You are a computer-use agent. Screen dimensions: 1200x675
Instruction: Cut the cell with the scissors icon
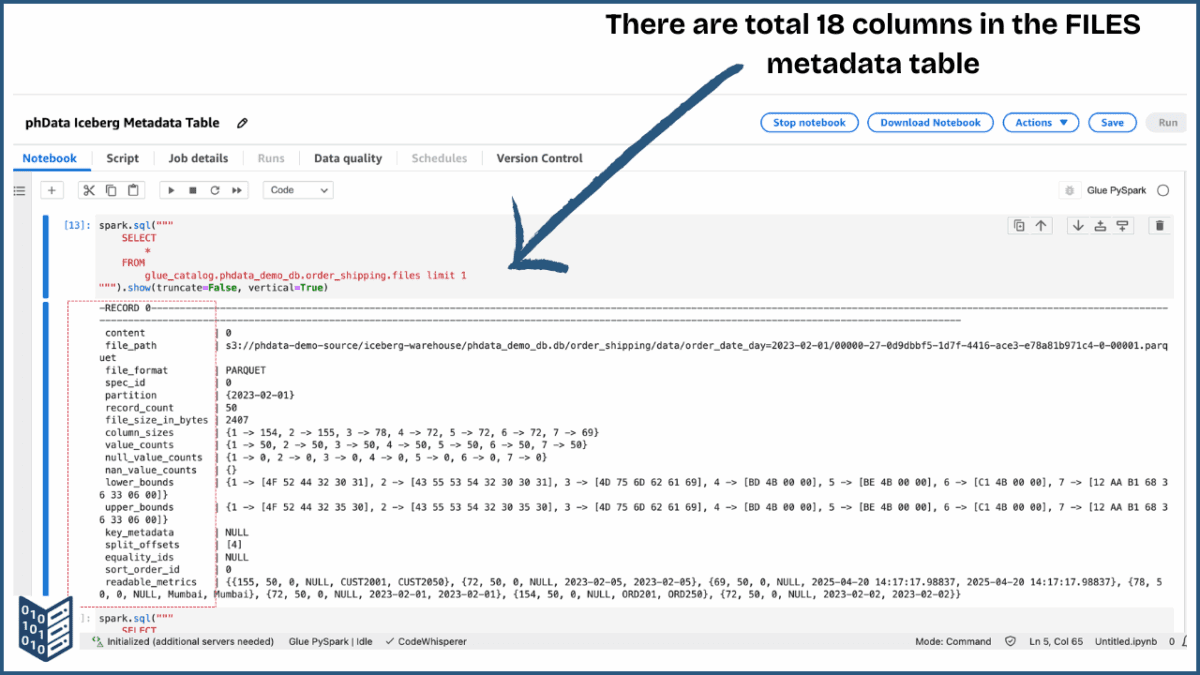(89, 190)
